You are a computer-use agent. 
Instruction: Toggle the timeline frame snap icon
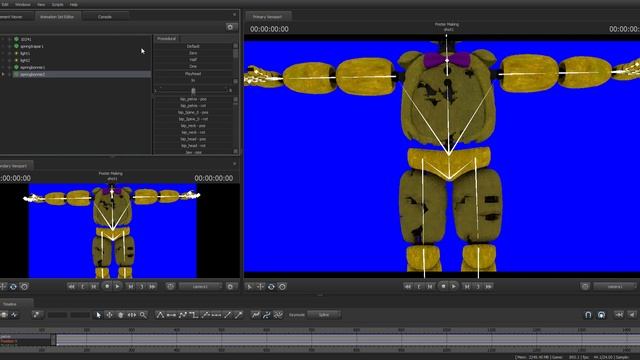click(602, 315)
